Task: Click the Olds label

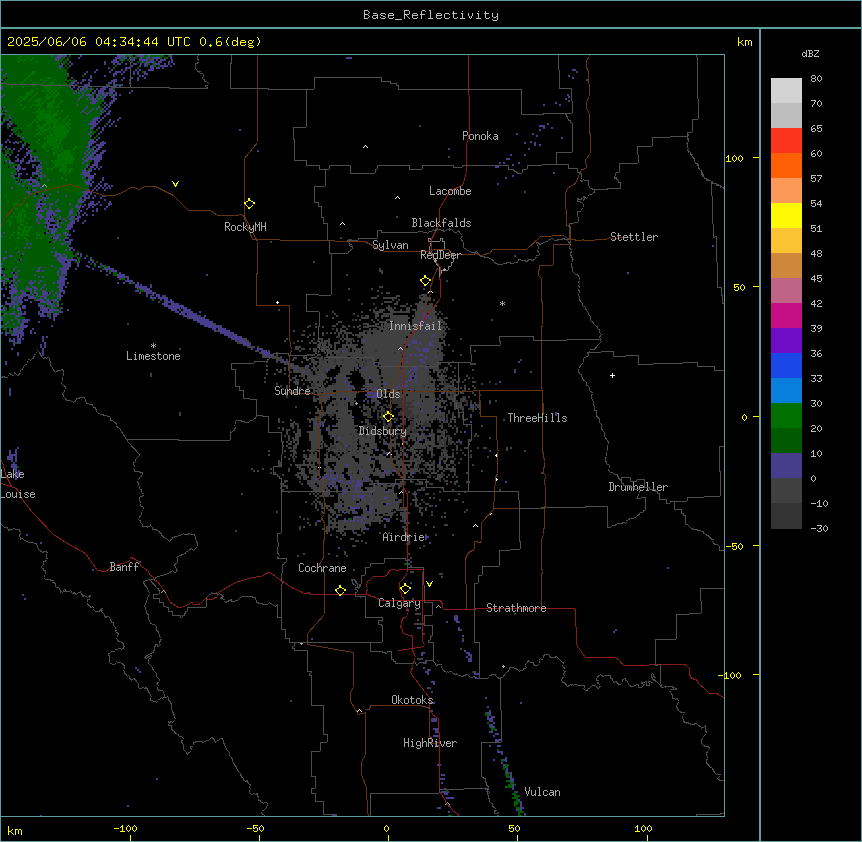Action: click(x=388, y=394)
